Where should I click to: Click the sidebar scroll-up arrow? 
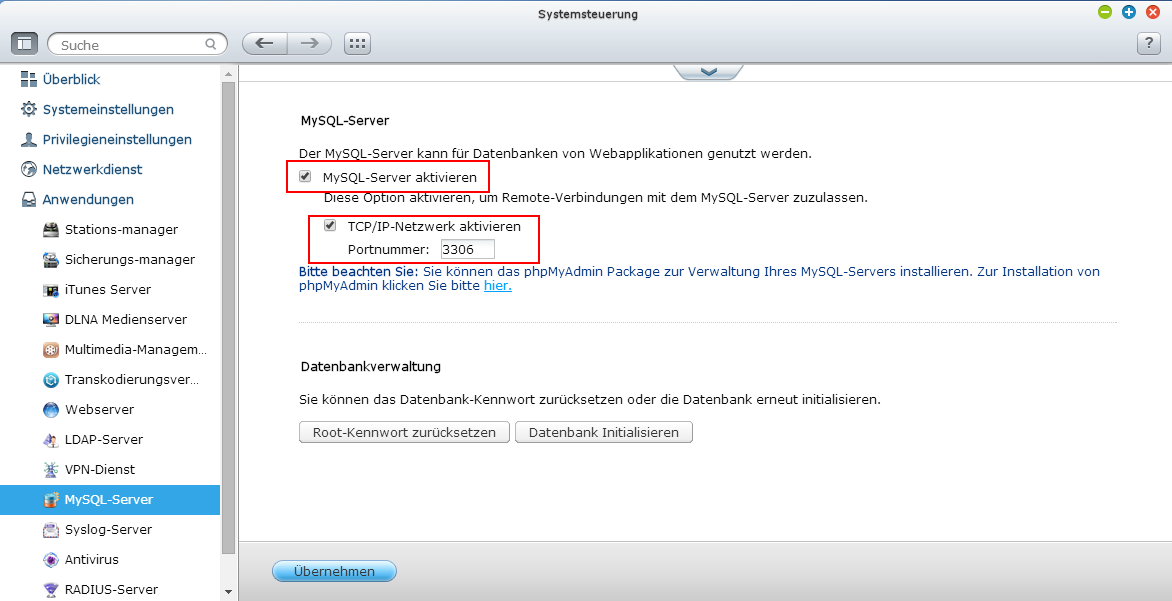click(x=228, y=74)
